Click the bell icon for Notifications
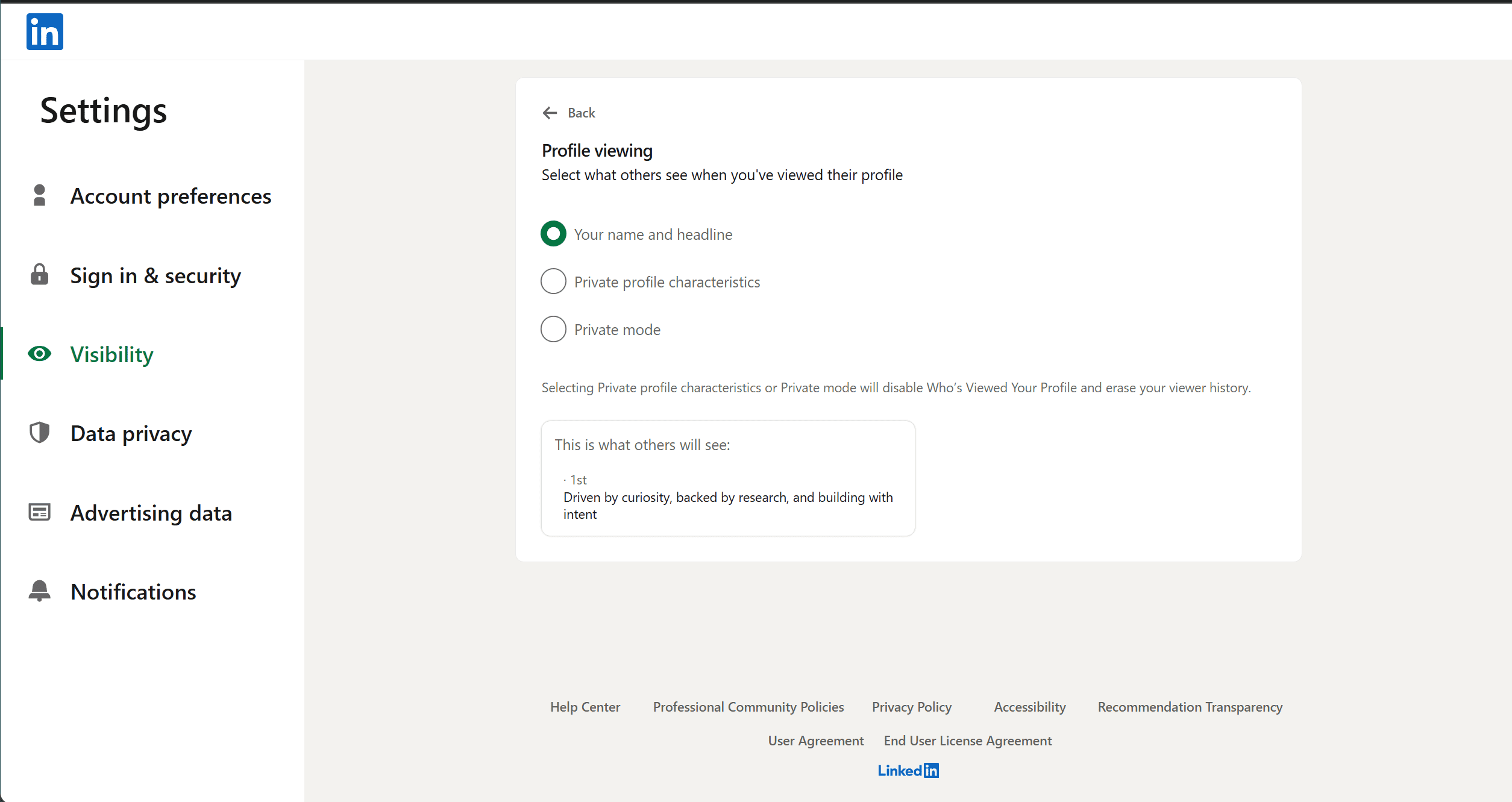 coord(39,591)
